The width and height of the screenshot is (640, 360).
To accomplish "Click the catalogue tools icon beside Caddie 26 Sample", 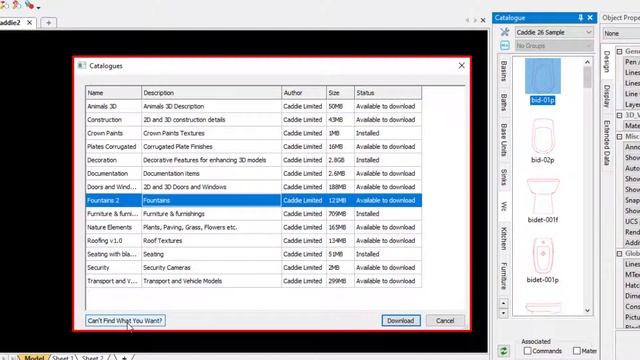I will tap(505, 32).
